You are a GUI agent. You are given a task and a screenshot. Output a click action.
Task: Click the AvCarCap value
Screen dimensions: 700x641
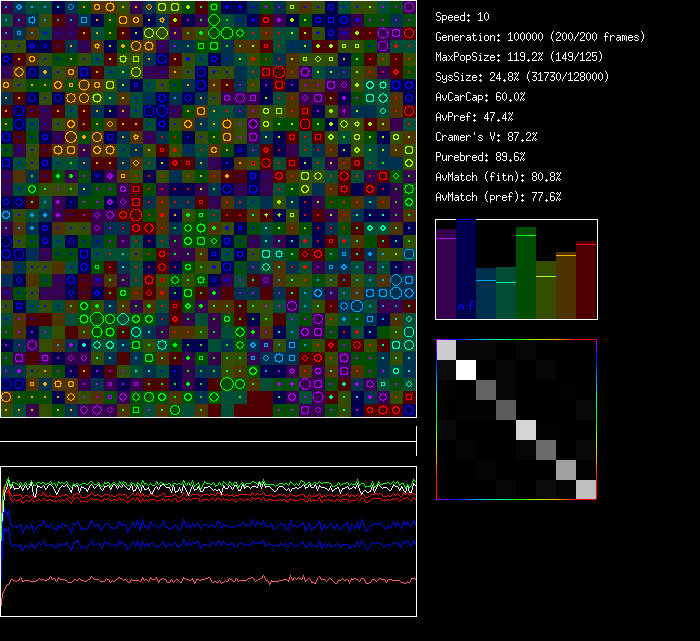click(x=481, y=97)
